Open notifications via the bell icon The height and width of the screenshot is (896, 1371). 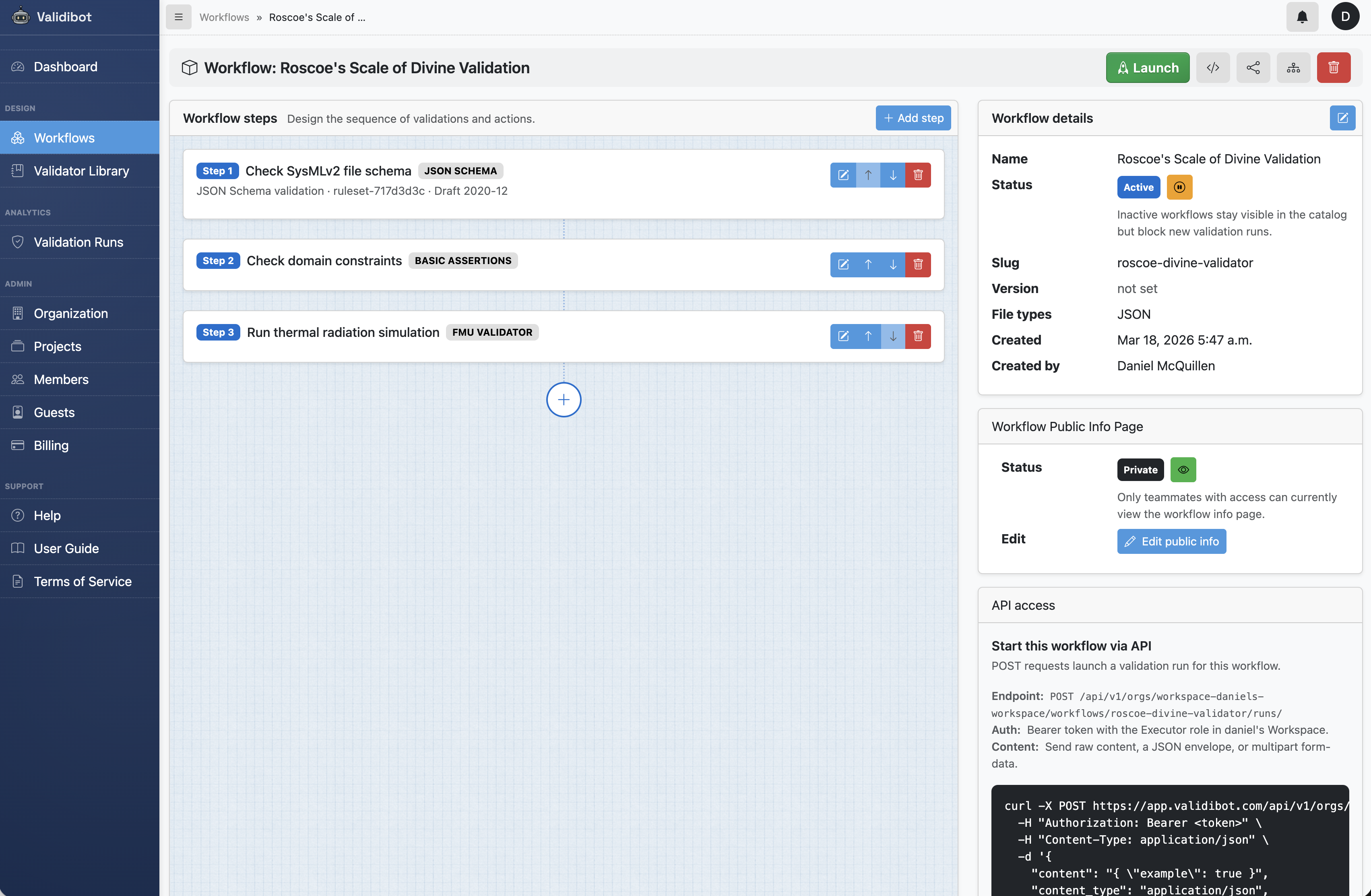click(1302, 17)
